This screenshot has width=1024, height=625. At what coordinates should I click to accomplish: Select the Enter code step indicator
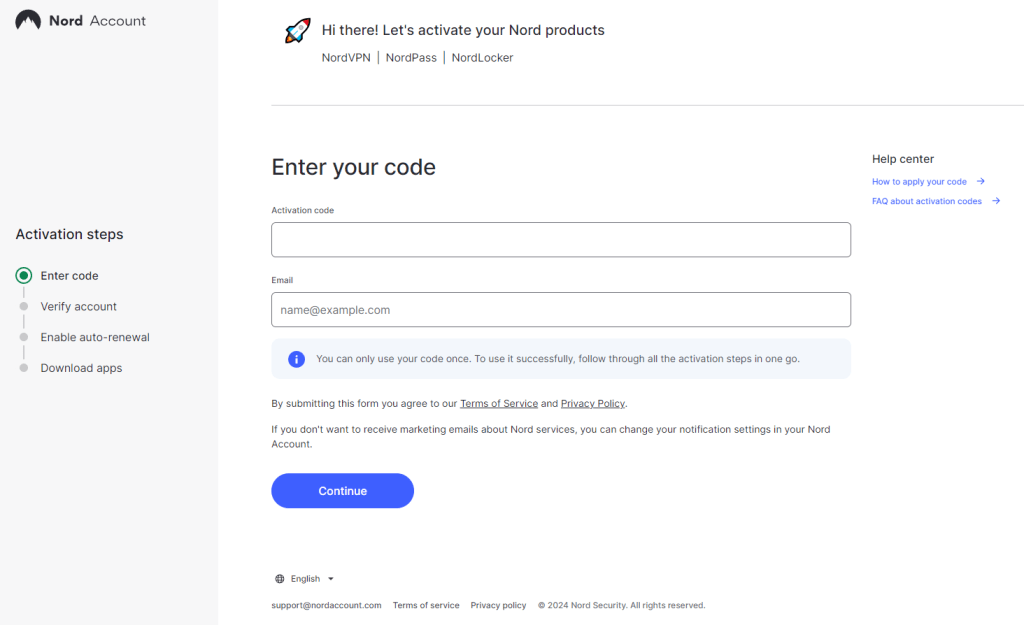[24, 276]
